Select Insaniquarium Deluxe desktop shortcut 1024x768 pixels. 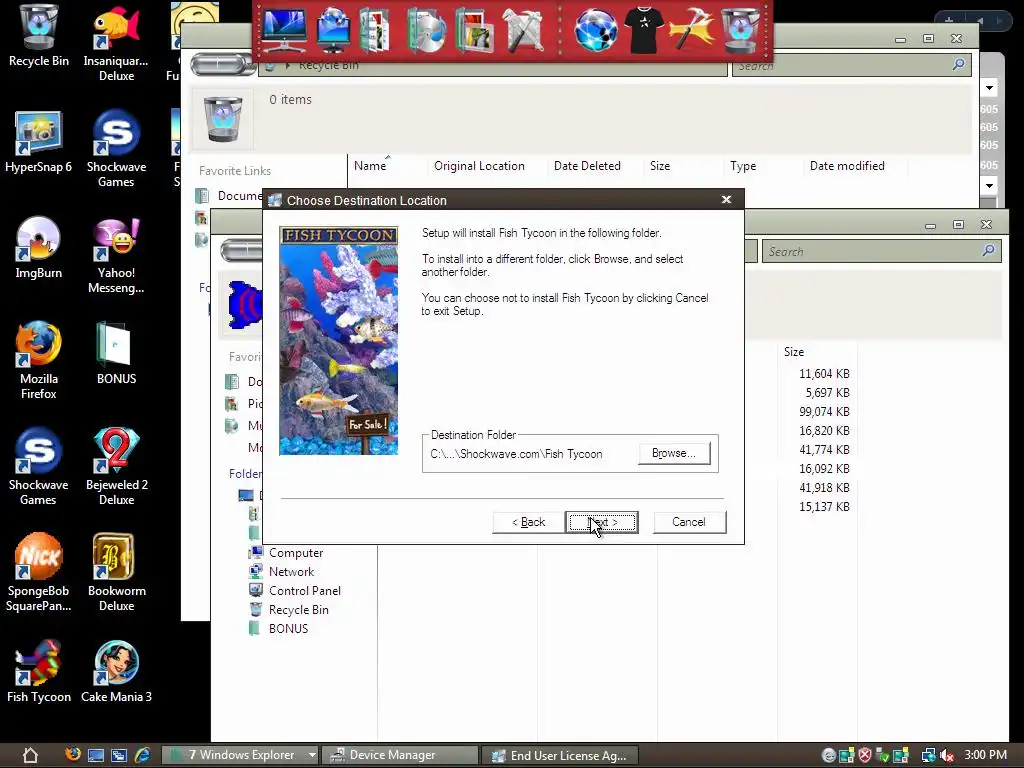pos(116,43)
